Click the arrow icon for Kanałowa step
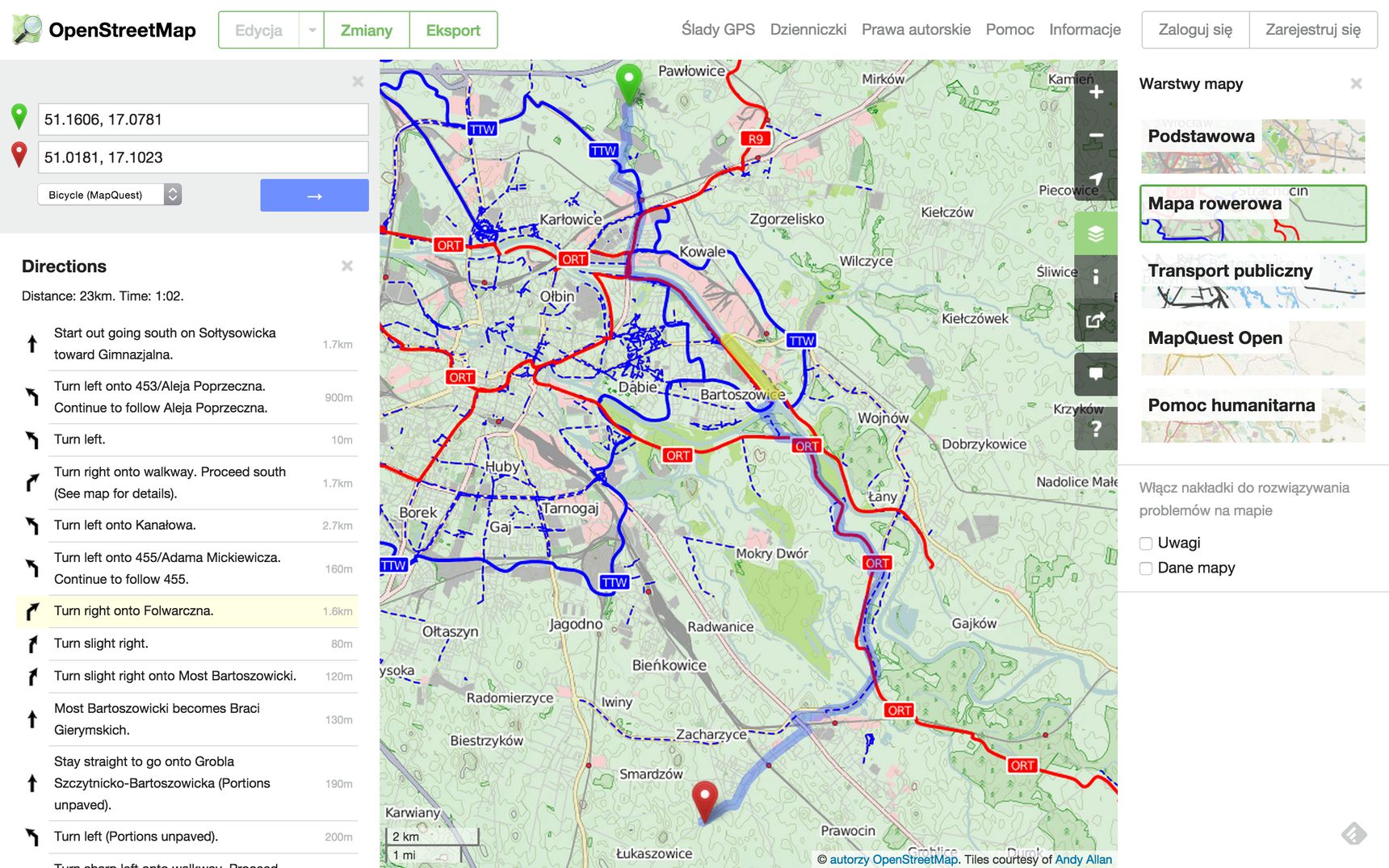This screenshot has height=868, width=1389. click(x=32, y=526)
